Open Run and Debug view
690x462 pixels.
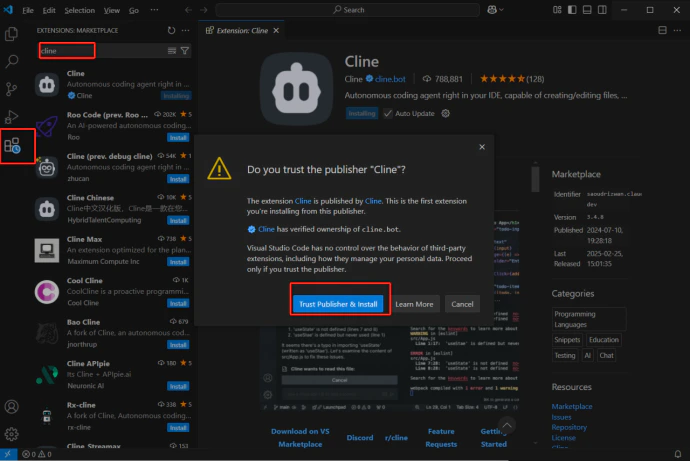point(11,117)
